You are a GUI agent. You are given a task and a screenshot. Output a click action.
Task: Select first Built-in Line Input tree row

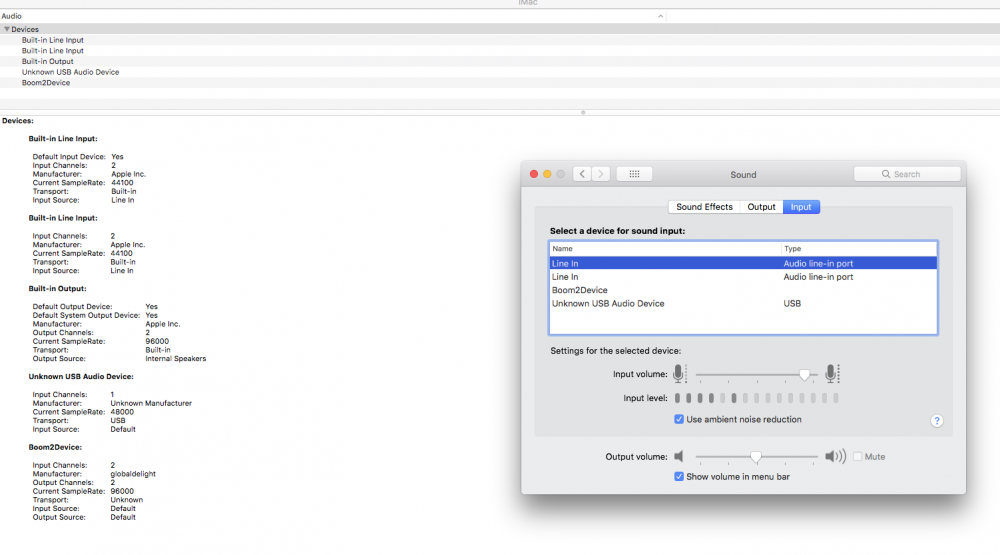tap(52, 40)
